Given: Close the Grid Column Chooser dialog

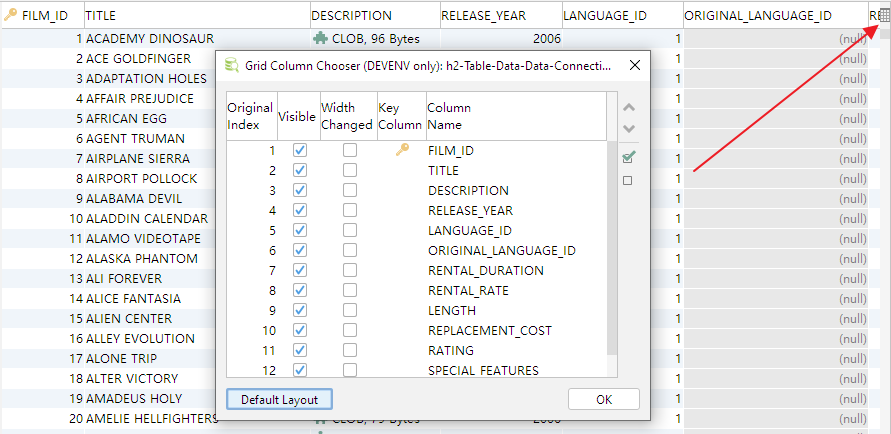Looking at the screenshot, I should (x=634, y=65).
